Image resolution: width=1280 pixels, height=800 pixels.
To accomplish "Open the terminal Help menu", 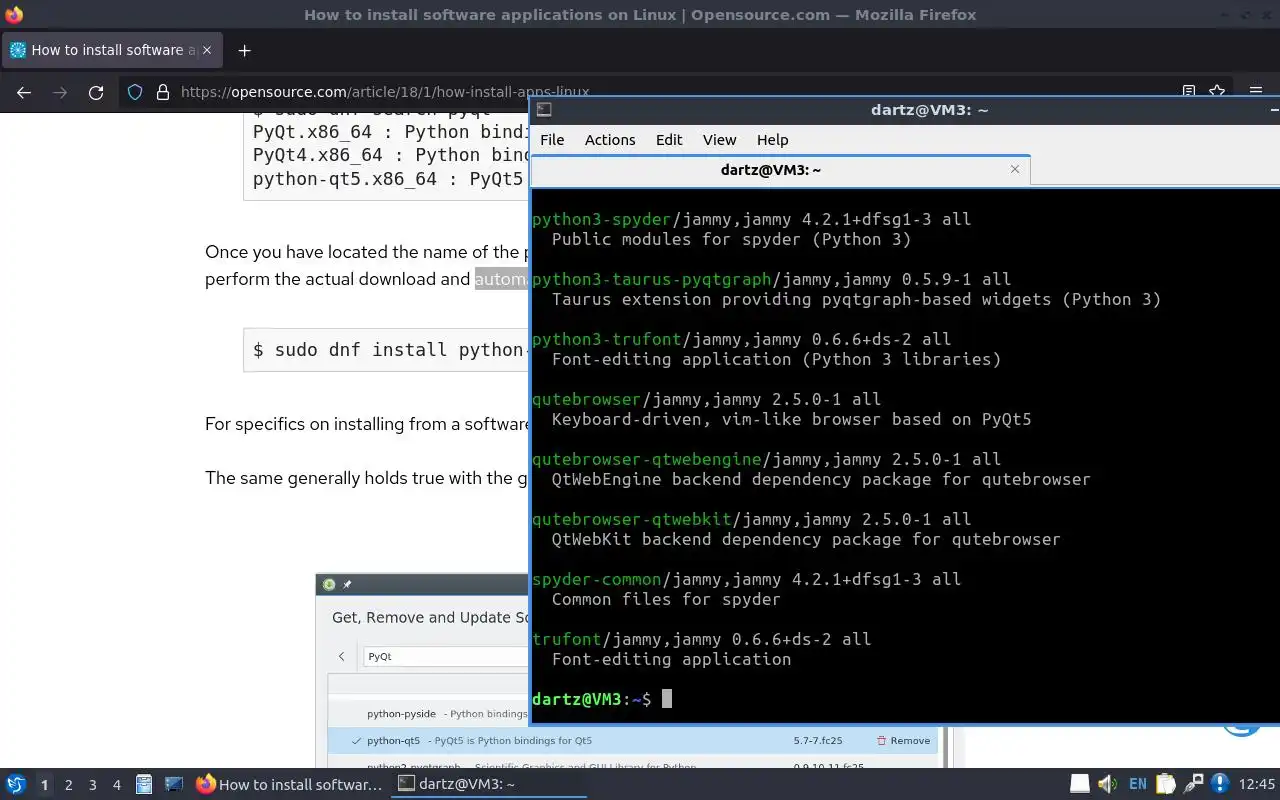I will tap(772, 140).
